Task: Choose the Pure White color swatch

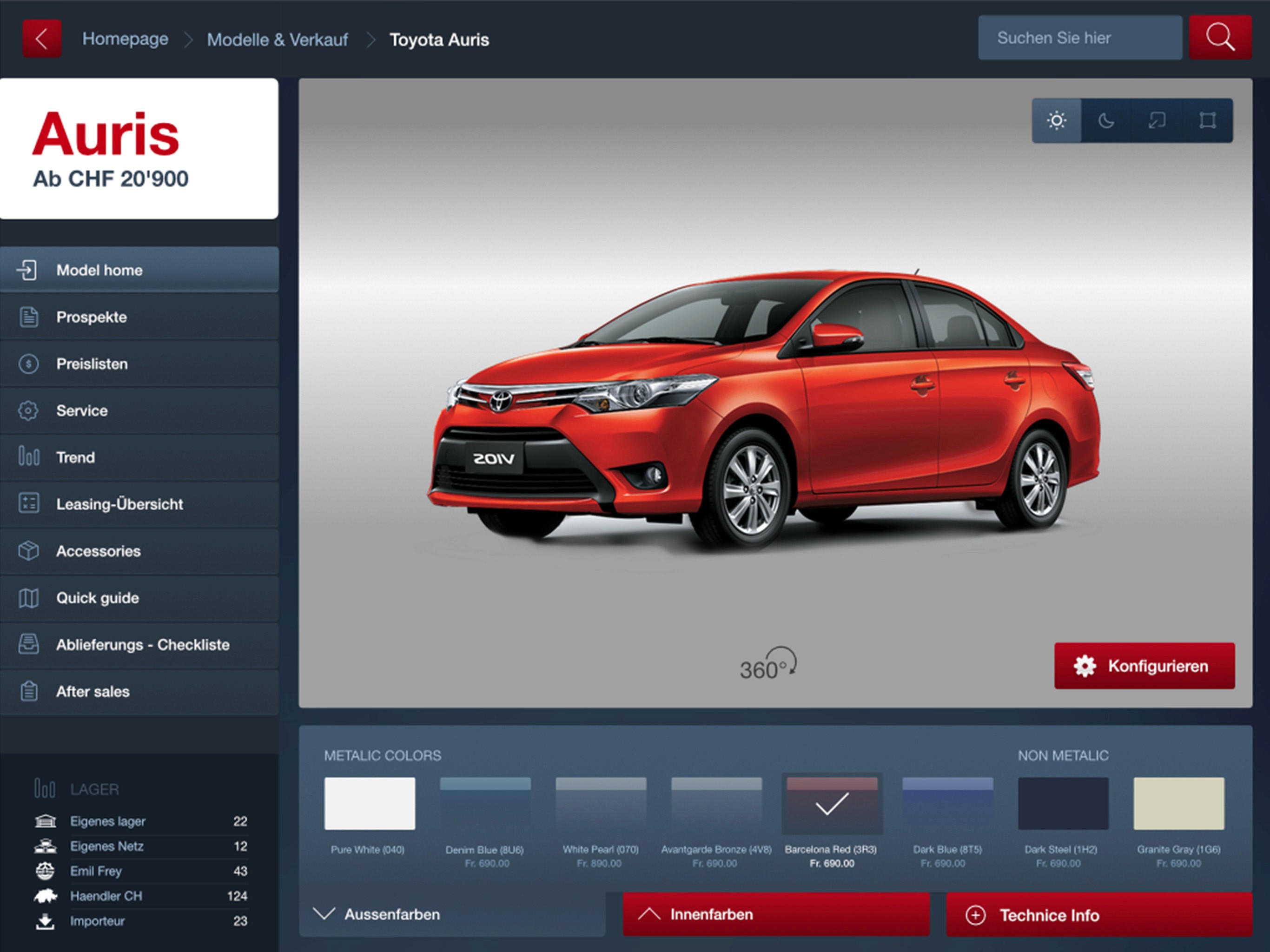Action: tap(369, 804)
